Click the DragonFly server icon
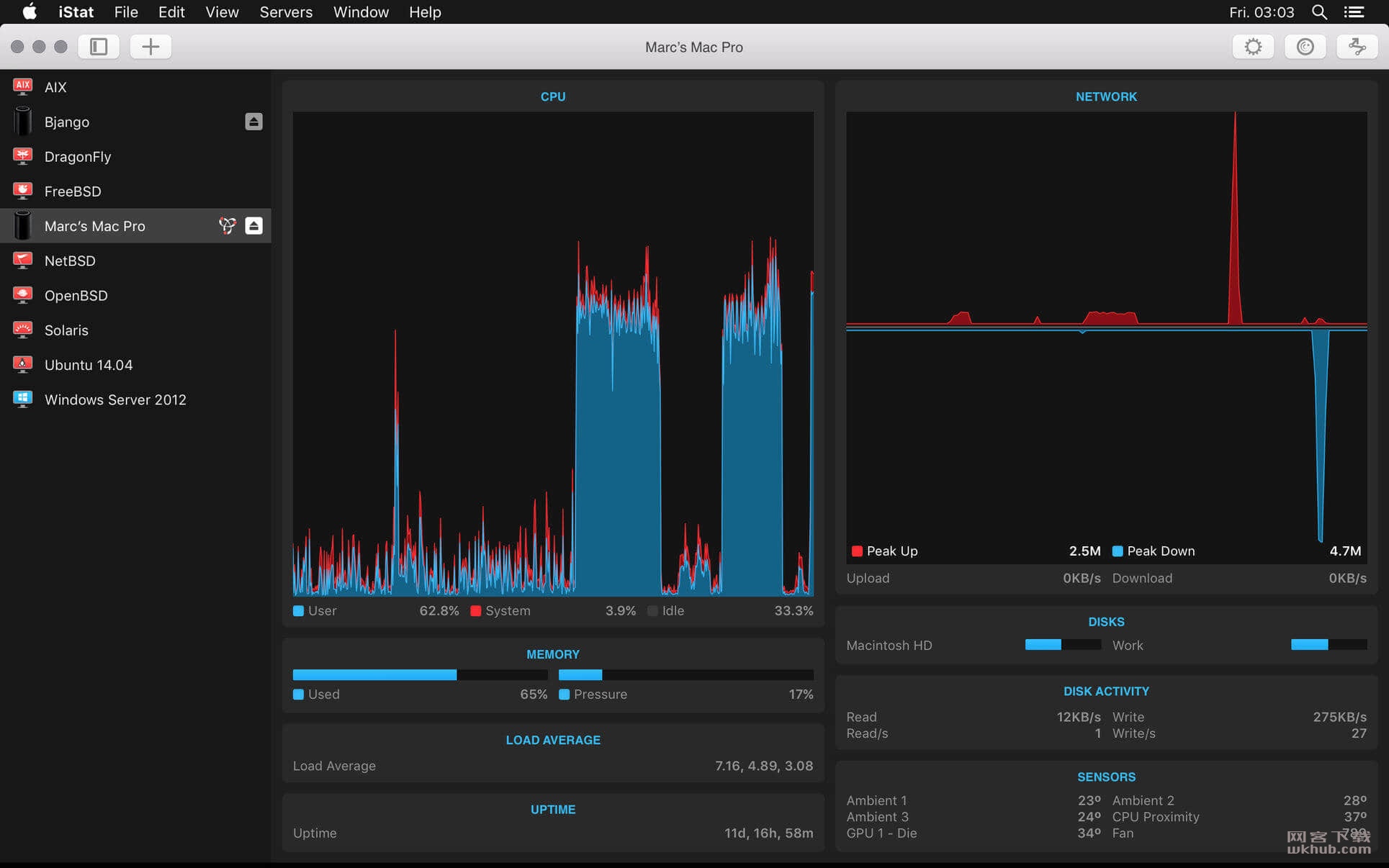Viewport: 1389px width, 868px height. coord(23,156)
